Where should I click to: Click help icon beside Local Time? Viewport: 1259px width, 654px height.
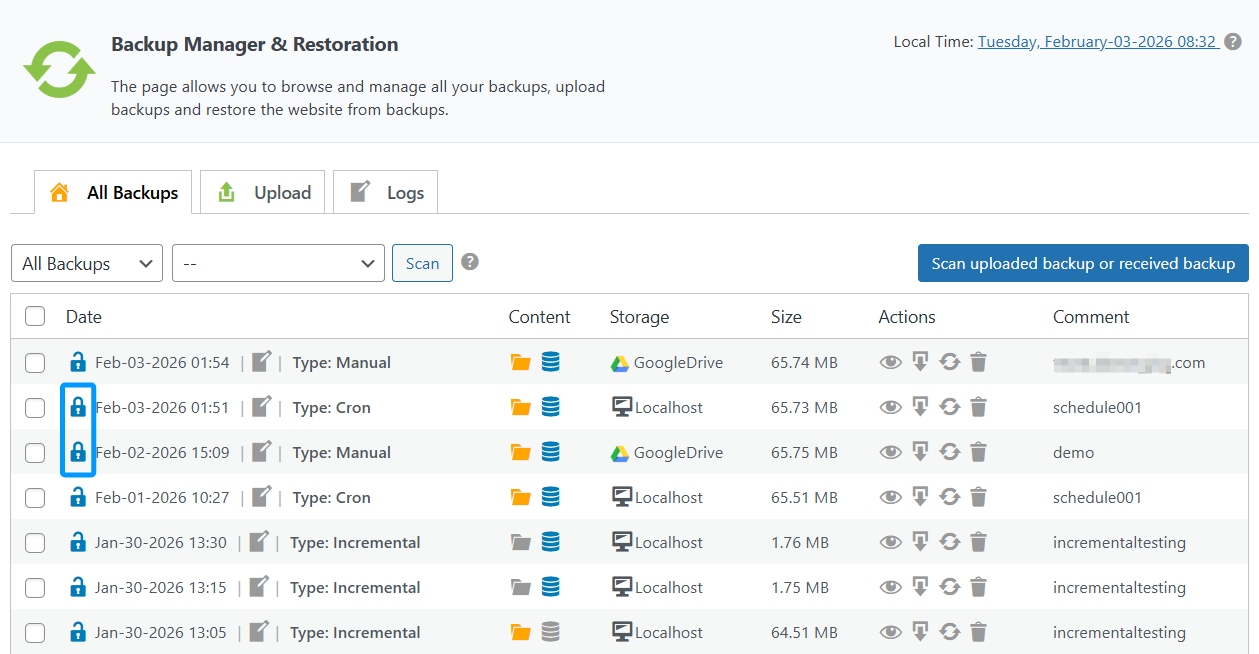tap(1233, 42)
